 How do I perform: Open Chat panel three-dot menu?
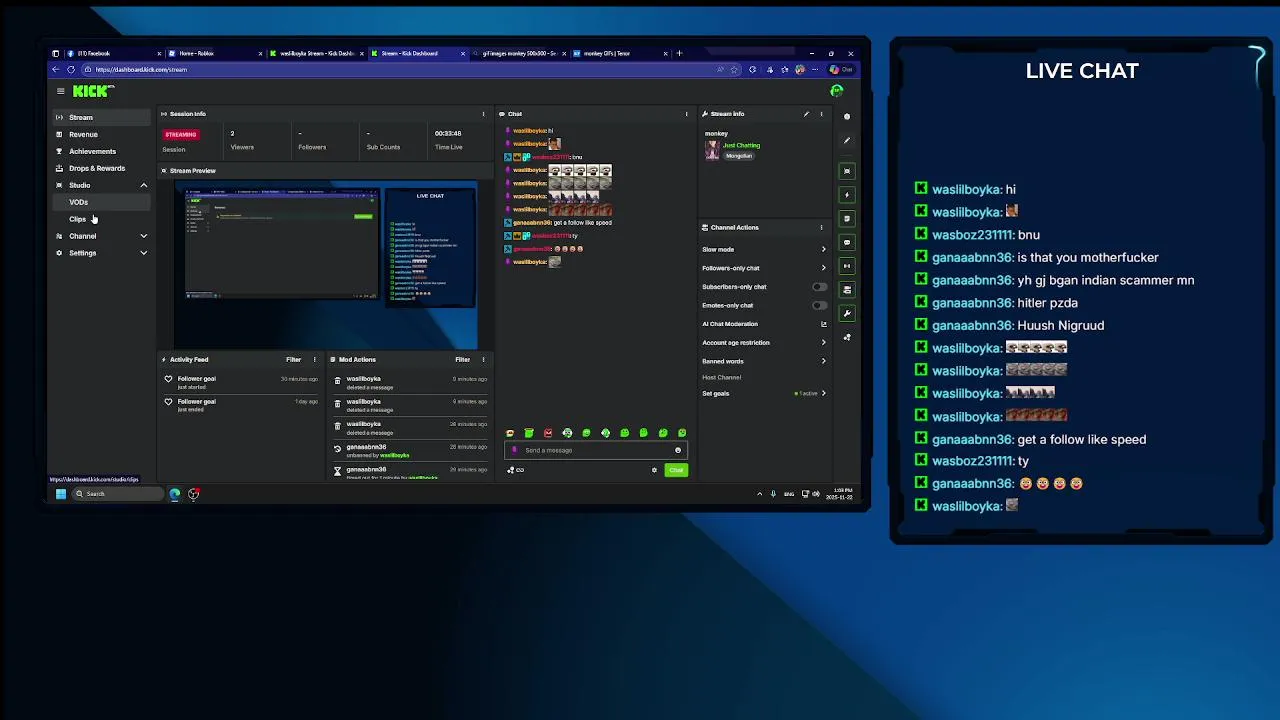(686, 114)
